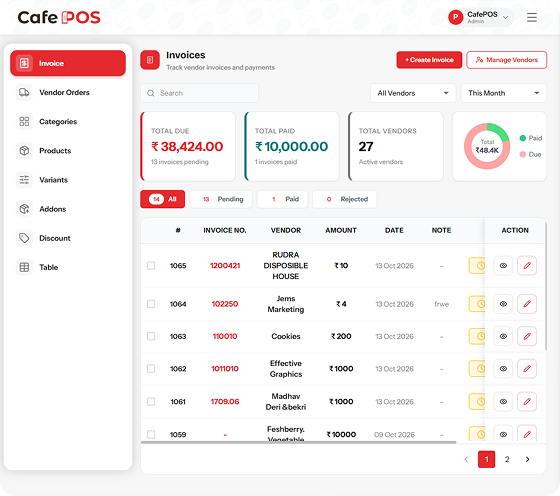The height and width of the screenshot is (496, 560).
Task: Select the Rejected filter tab
Action: coord(344,199)
